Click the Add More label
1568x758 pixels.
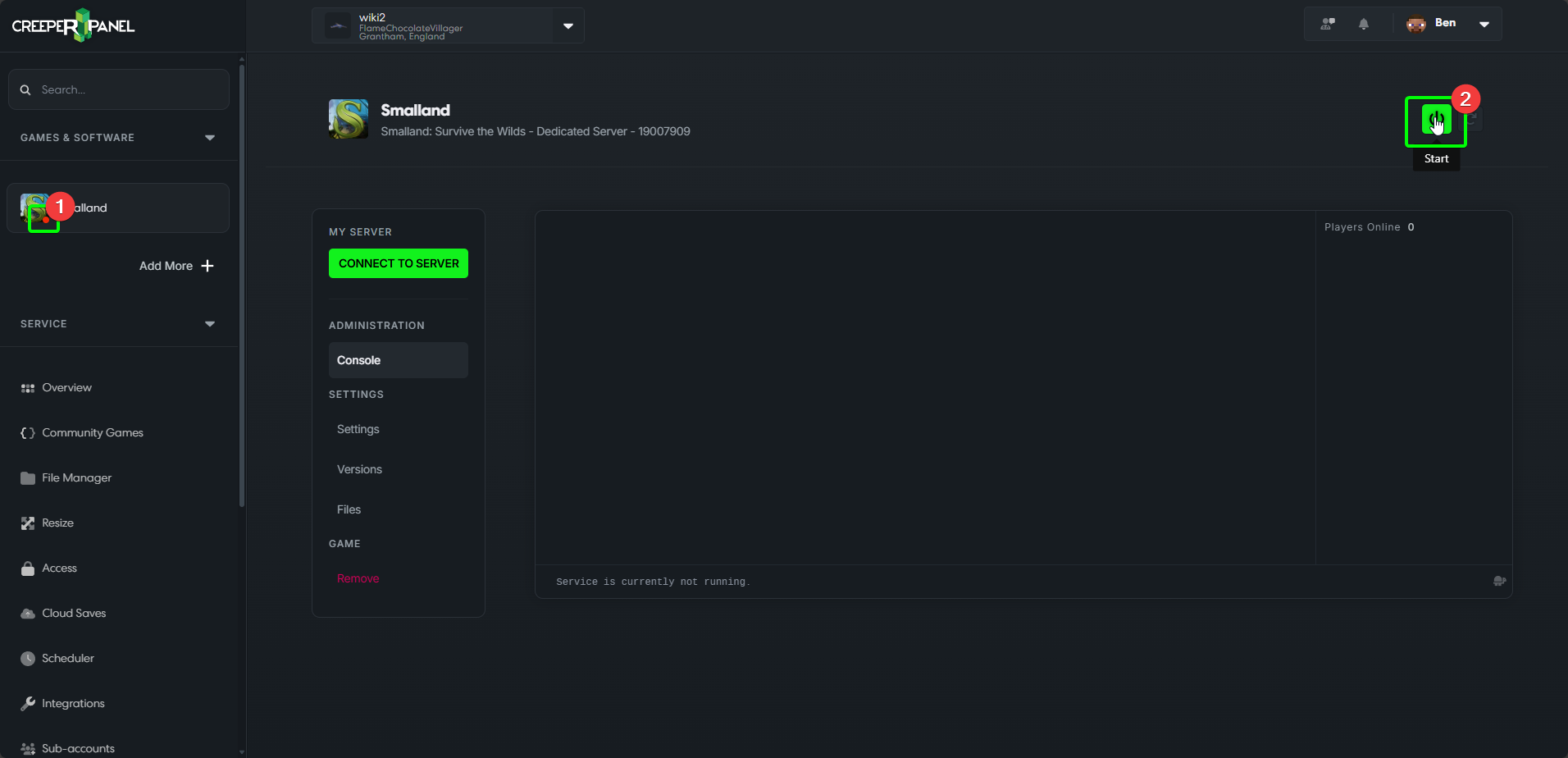point(166,266)
